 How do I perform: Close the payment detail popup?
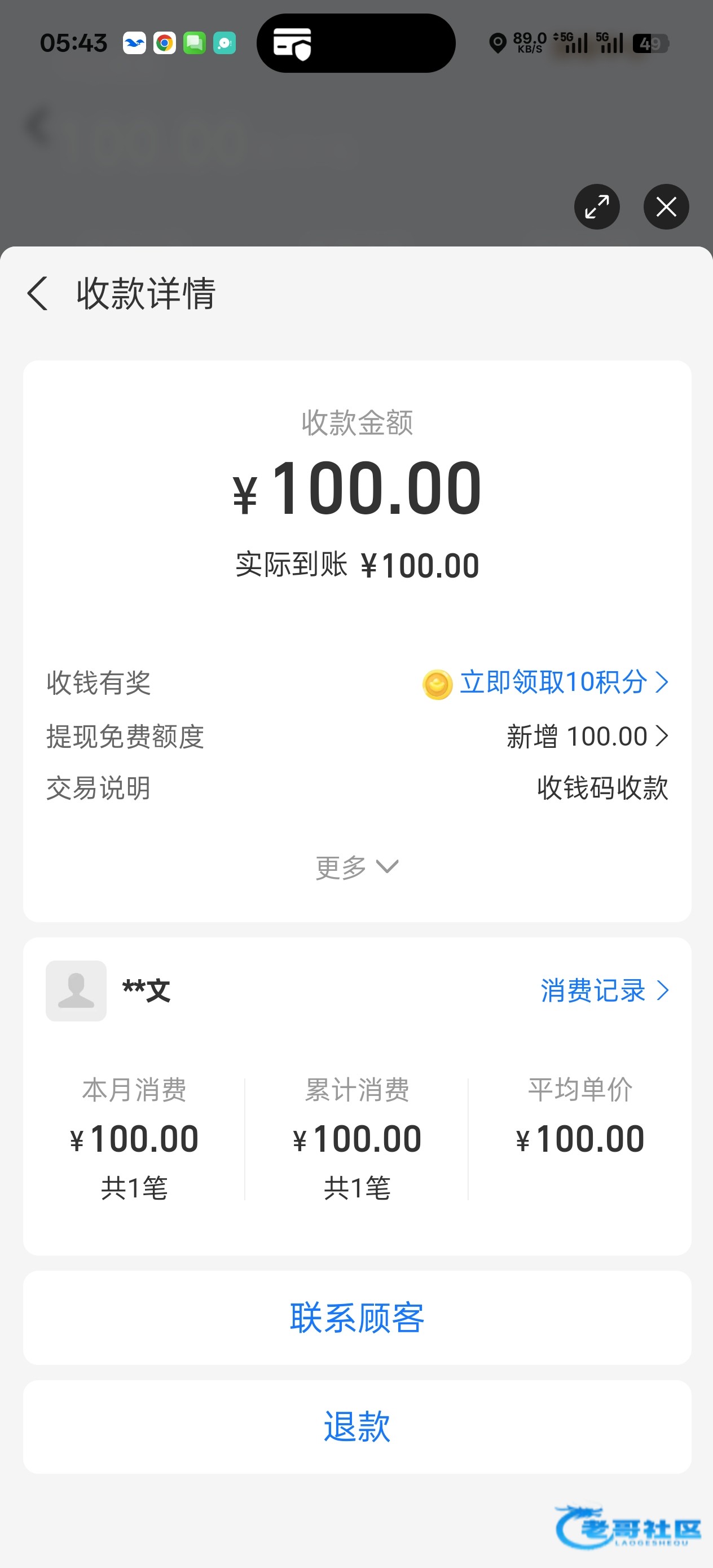[x=666, y=207]
